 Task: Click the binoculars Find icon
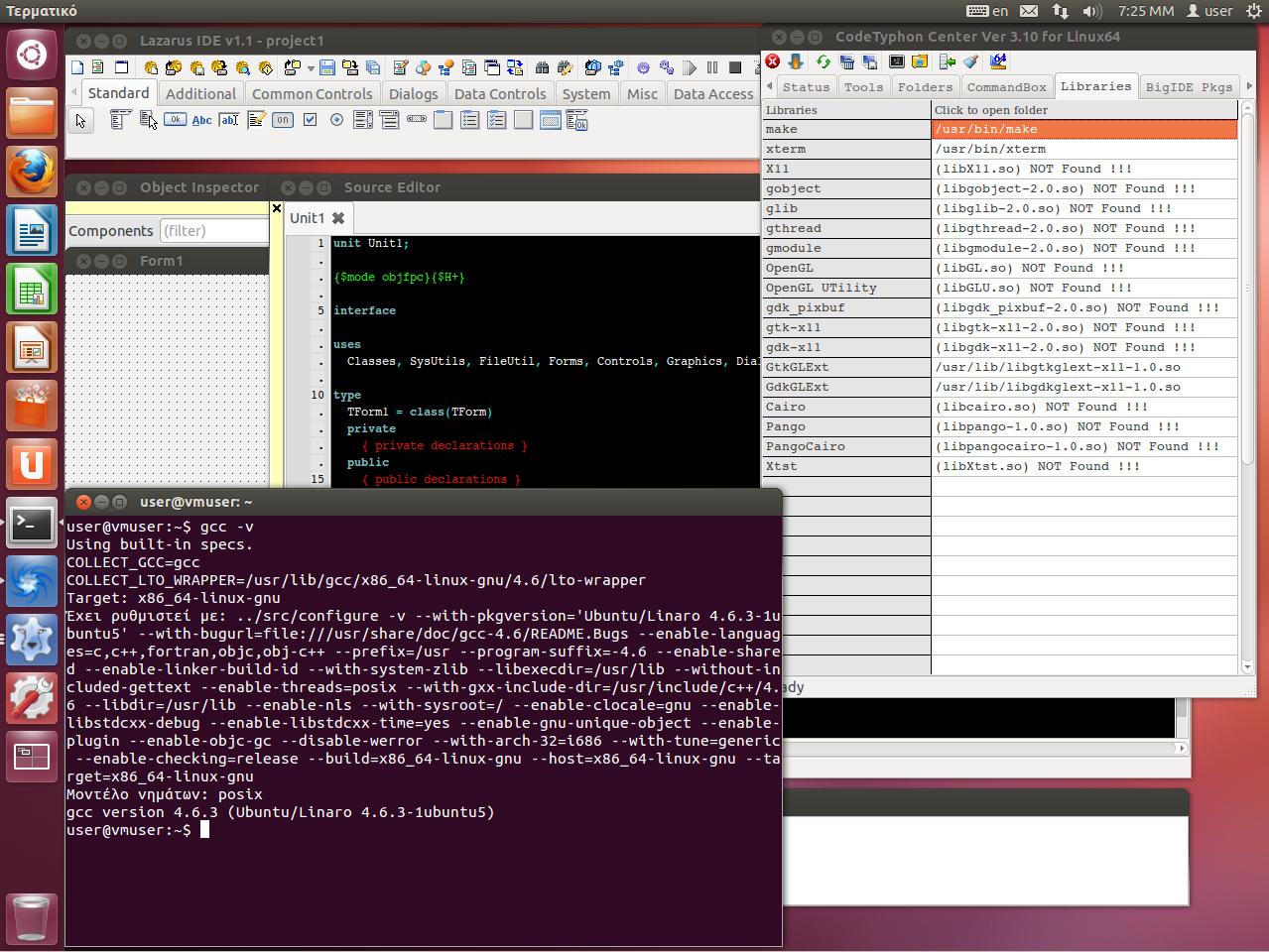(542, 67)
